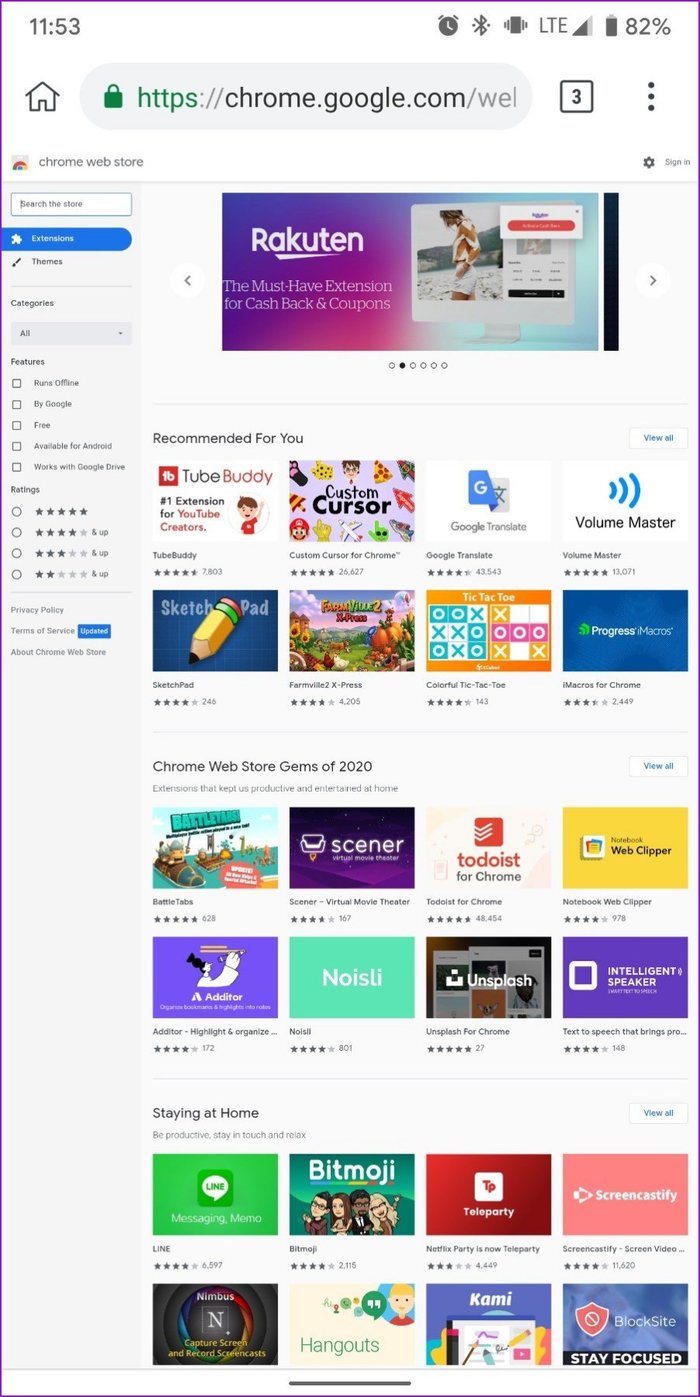Tap the browser home icon

pos(42,97)
